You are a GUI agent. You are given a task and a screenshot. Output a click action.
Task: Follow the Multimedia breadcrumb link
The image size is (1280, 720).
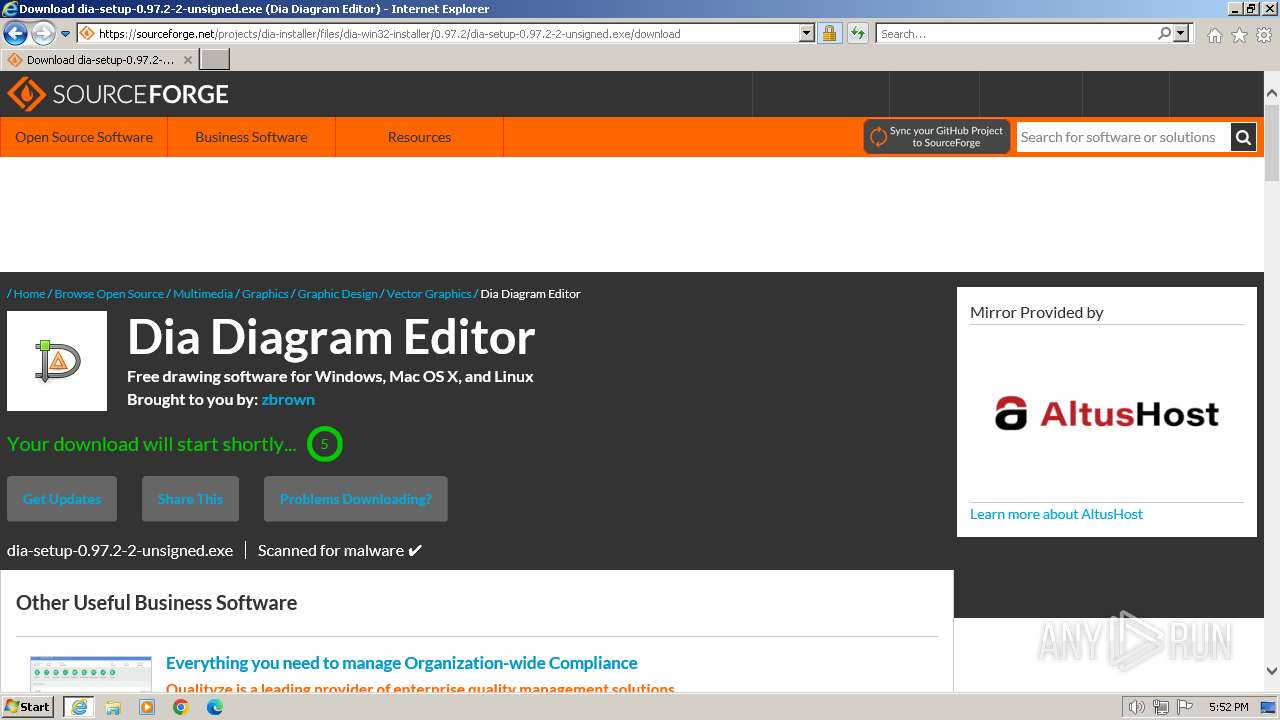(203, 294)
